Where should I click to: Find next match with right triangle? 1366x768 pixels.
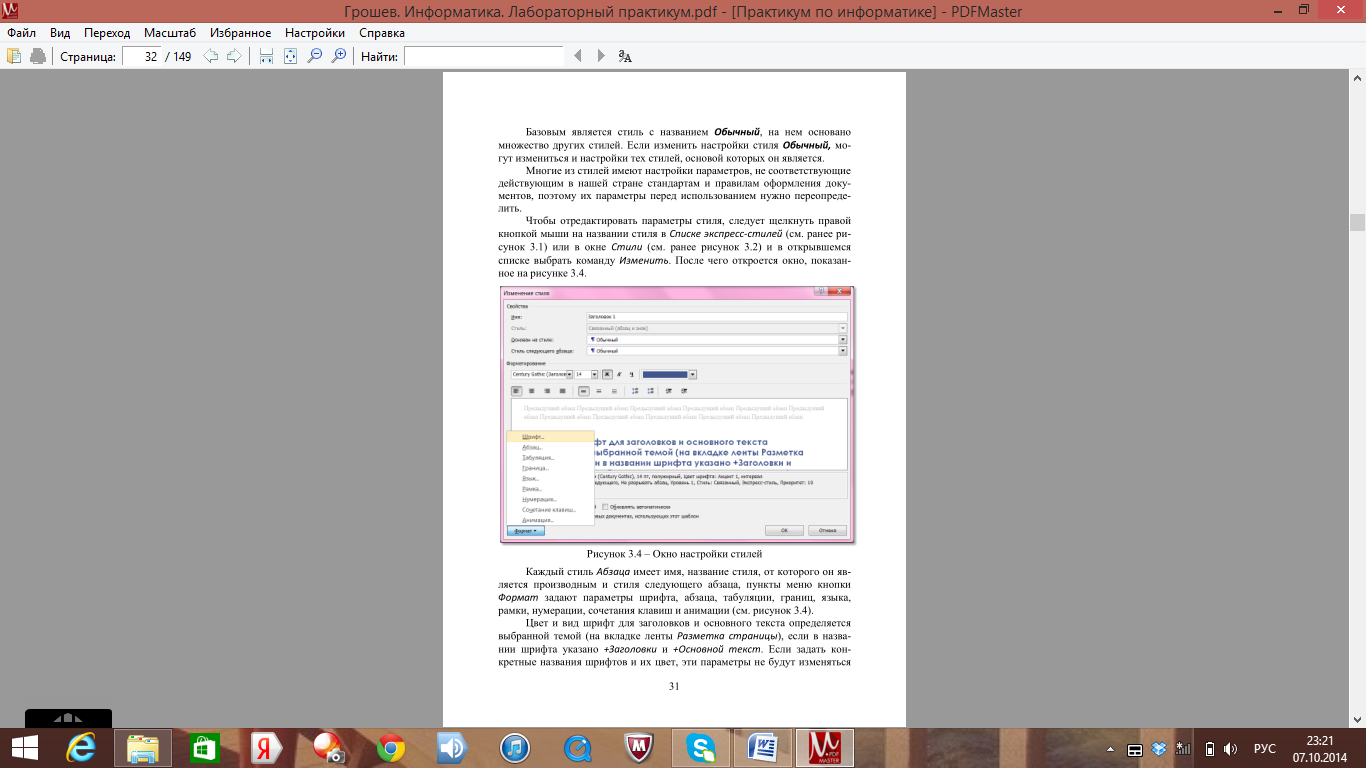[x=601, y=56]
